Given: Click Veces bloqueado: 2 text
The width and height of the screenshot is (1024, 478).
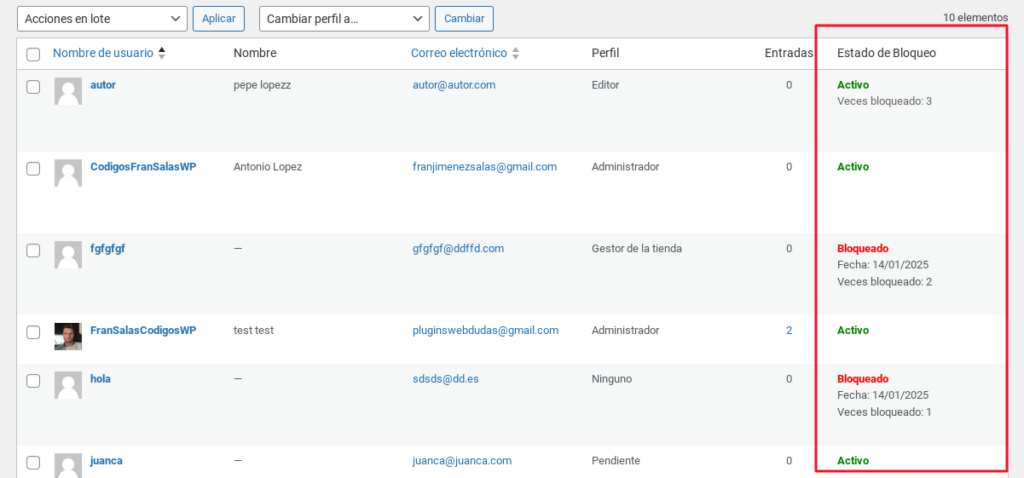Looking at the screenshot, I should pos(884,282).
